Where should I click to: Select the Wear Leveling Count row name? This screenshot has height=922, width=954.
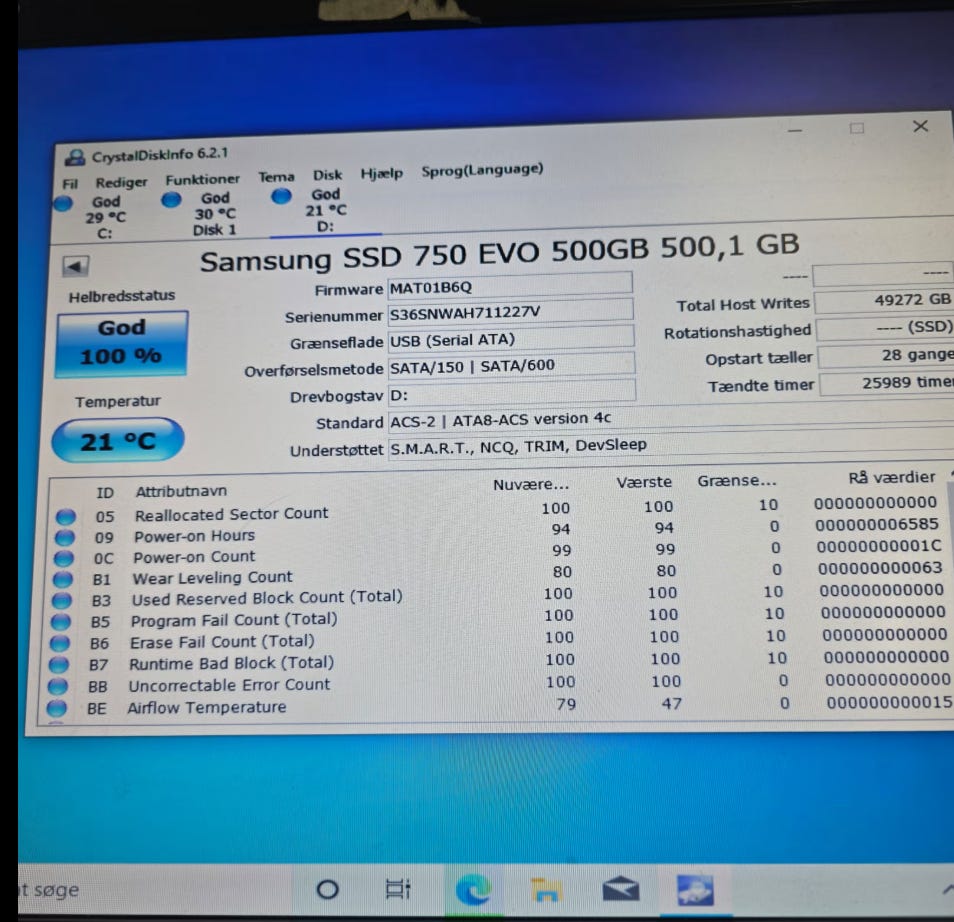coord(212,578)
